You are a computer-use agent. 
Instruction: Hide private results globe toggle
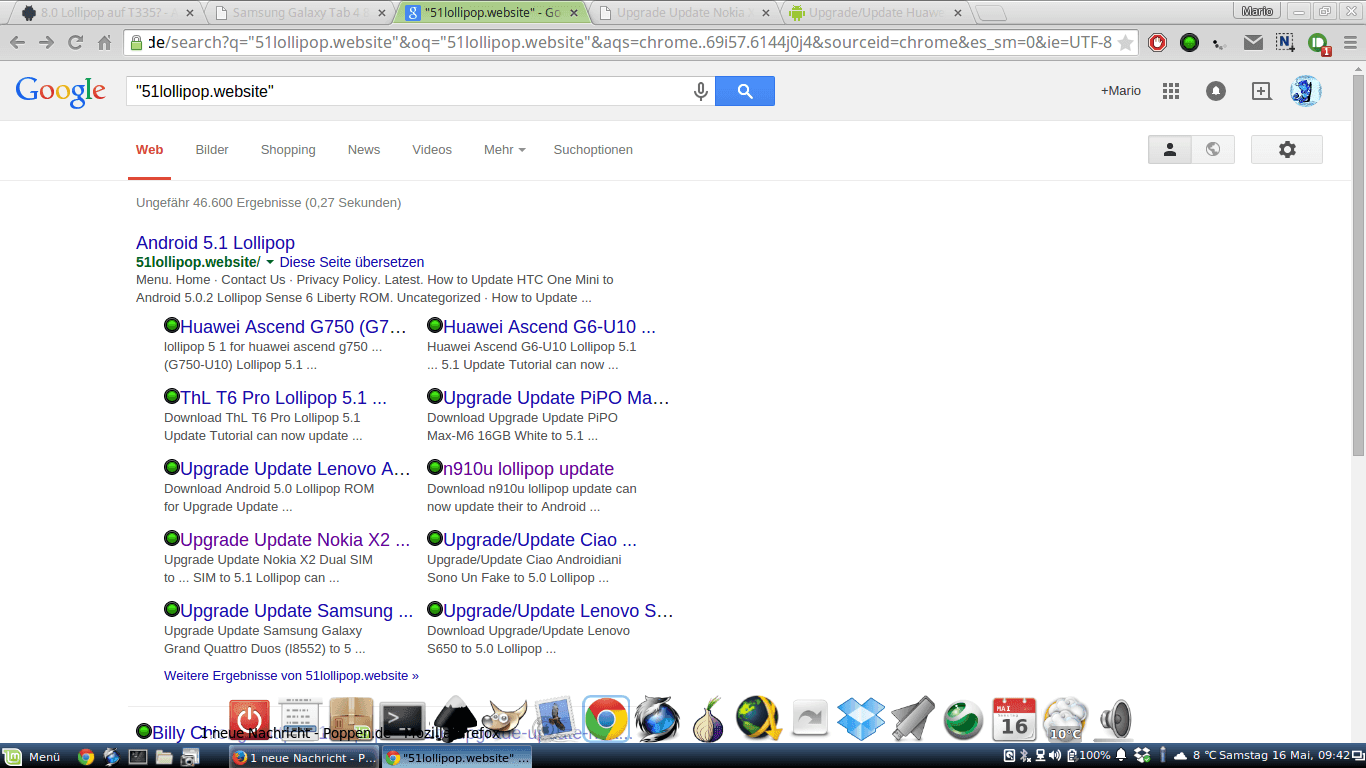click(1213, 149)
